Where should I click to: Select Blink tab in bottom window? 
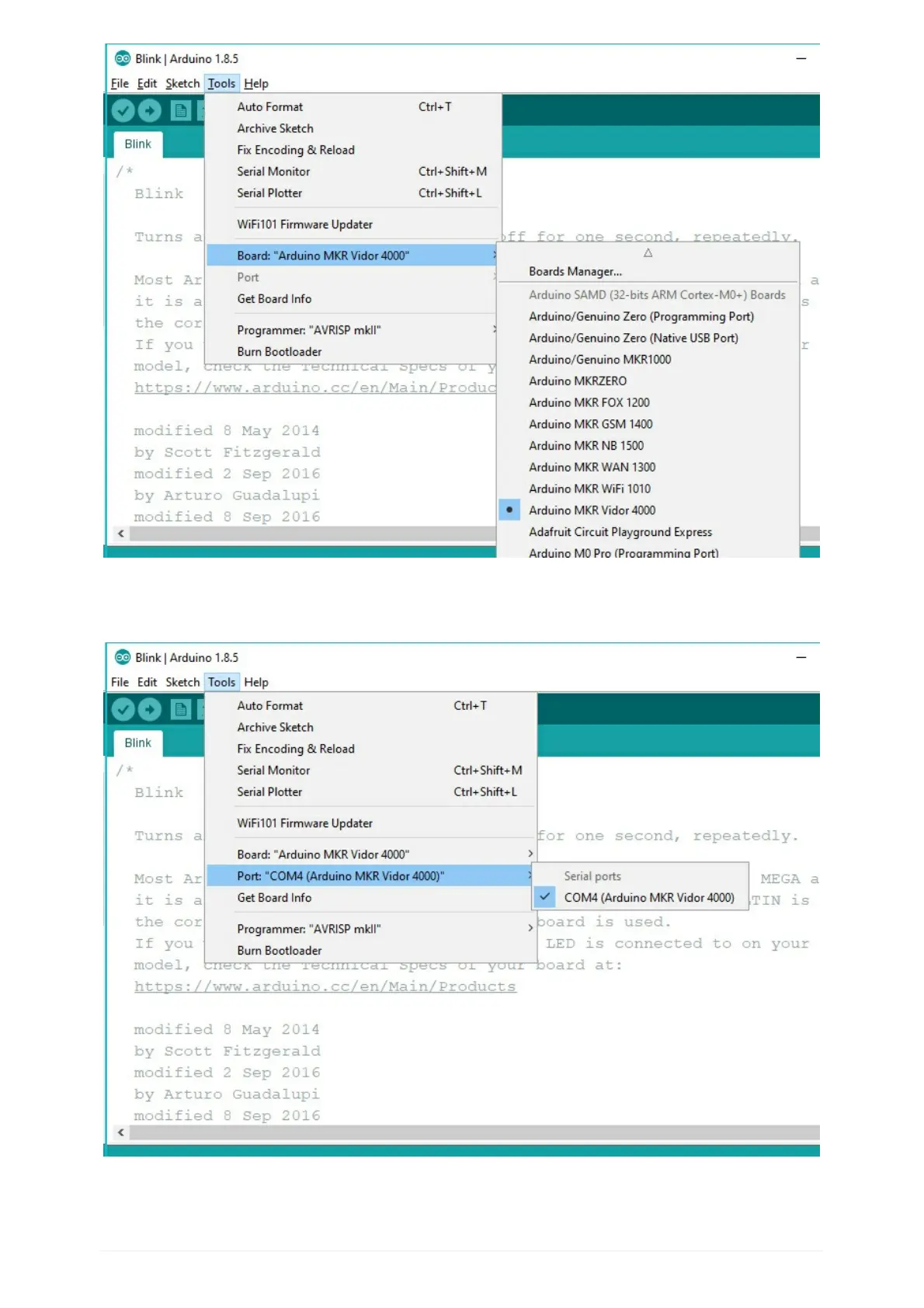click(138, 743)
